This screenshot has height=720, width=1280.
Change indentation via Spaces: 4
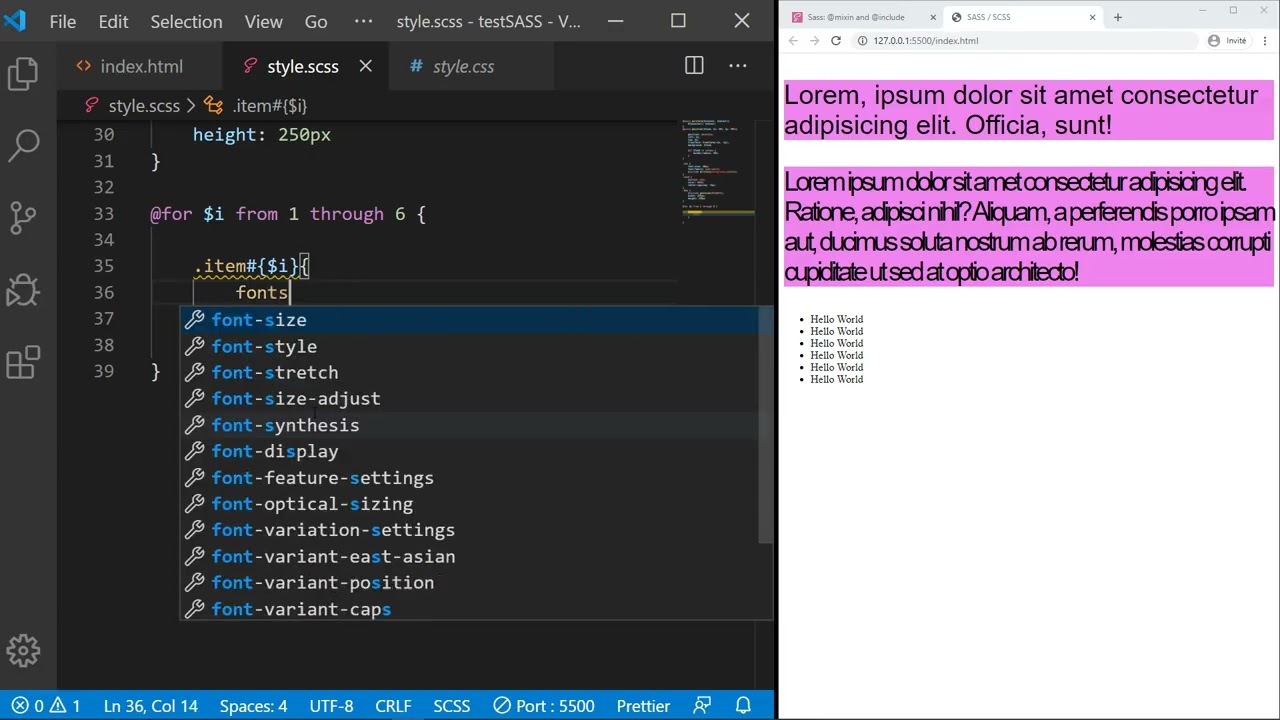[x=253, y=706]
